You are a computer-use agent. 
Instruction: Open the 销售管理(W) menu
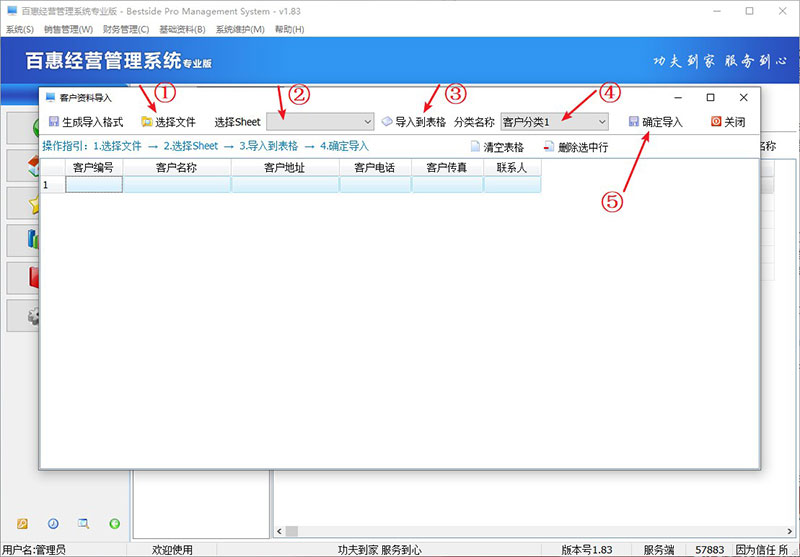(68, 29)
